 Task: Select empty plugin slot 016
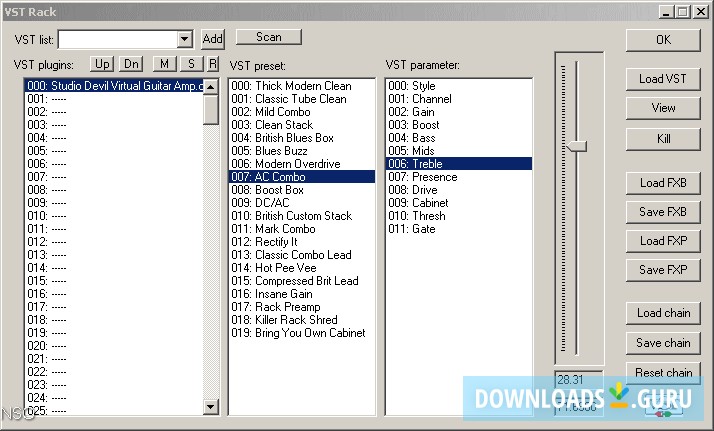coord(114,294)
